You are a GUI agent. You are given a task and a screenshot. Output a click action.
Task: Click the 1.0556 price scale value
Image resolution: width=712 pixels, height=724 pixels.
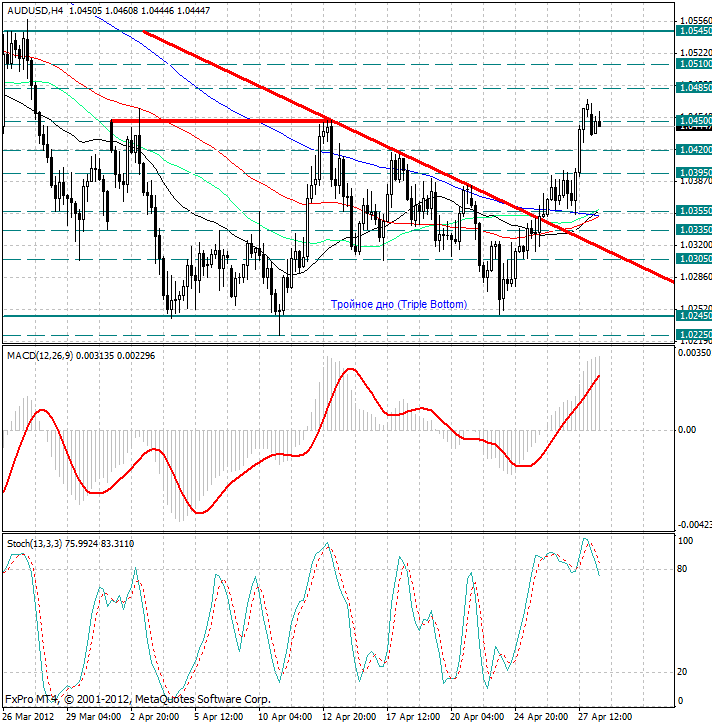[x=695, y=21]
